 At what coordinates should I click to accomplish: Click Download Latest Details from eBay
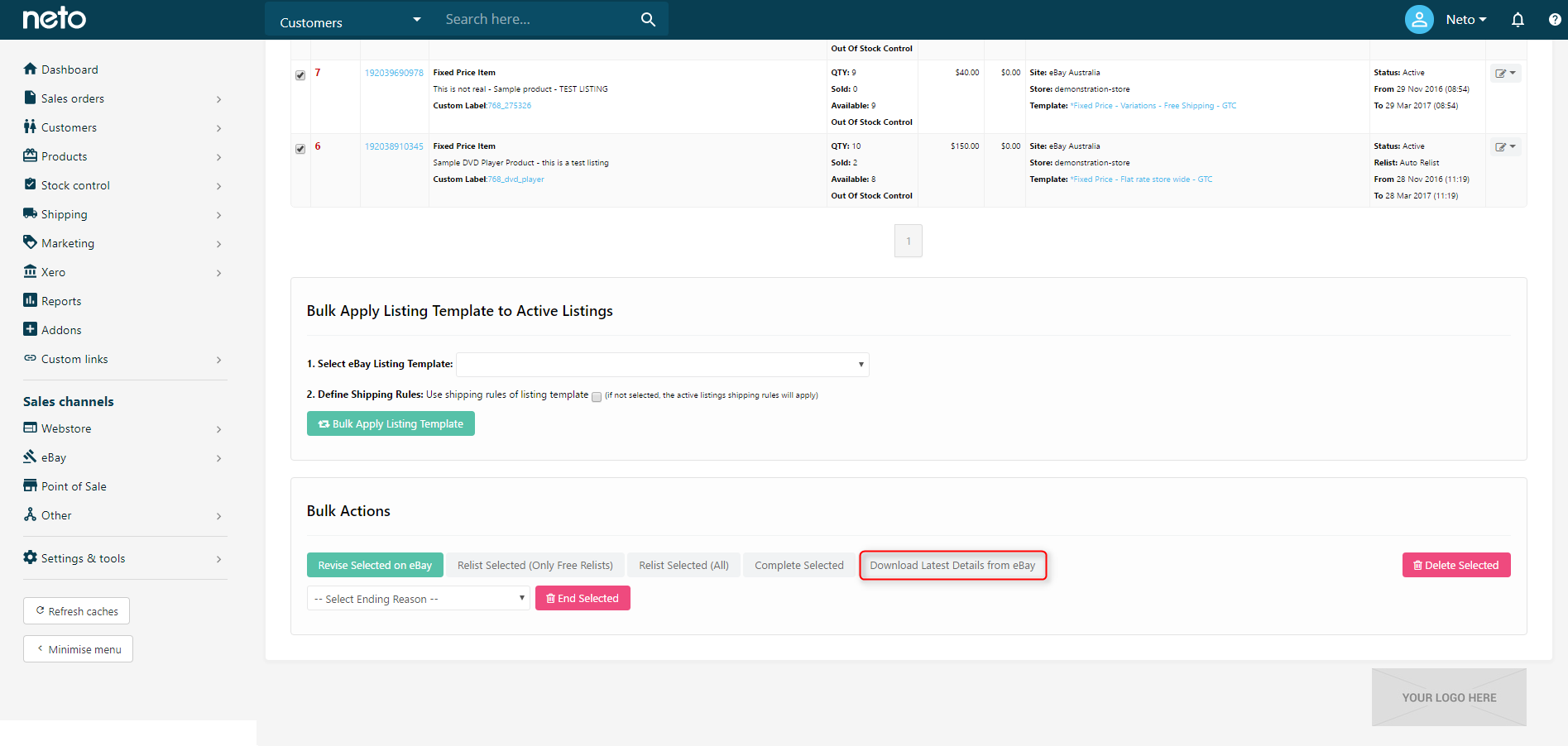952,565
